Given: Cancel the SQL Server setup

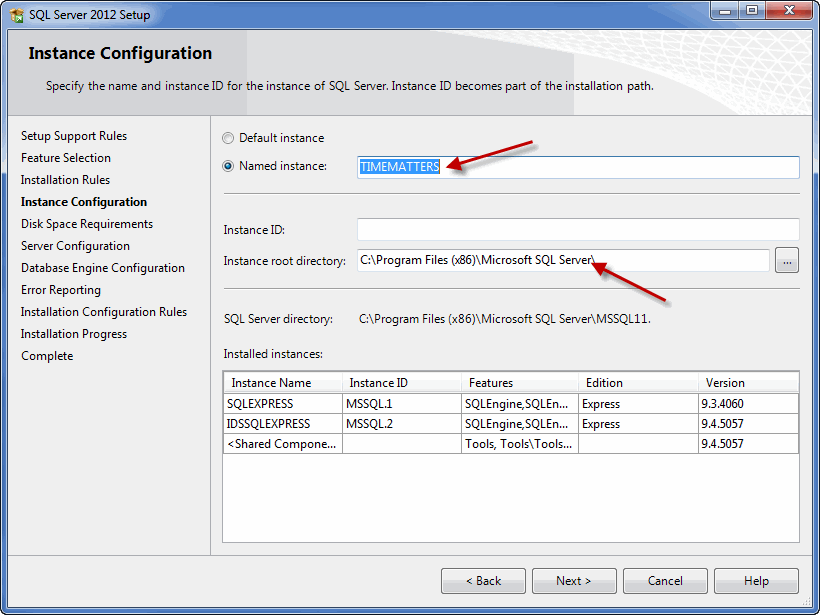Looking at the screenshot, I should (x=665, y=581).
